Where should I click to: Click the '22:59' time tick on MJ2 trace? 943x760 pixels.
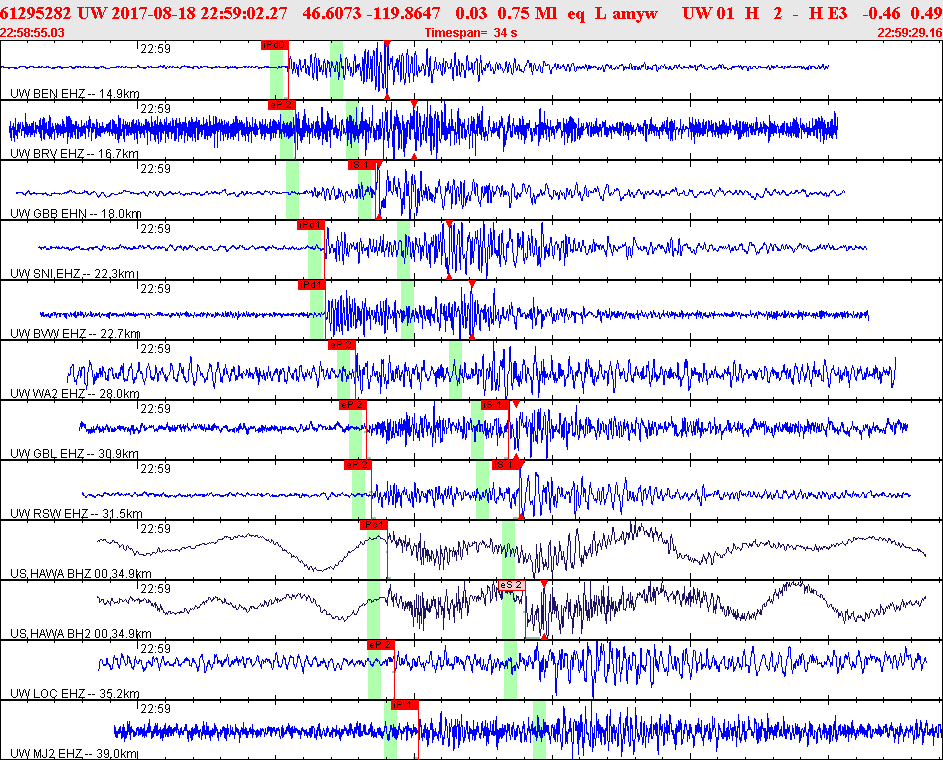tap(156, 709)
